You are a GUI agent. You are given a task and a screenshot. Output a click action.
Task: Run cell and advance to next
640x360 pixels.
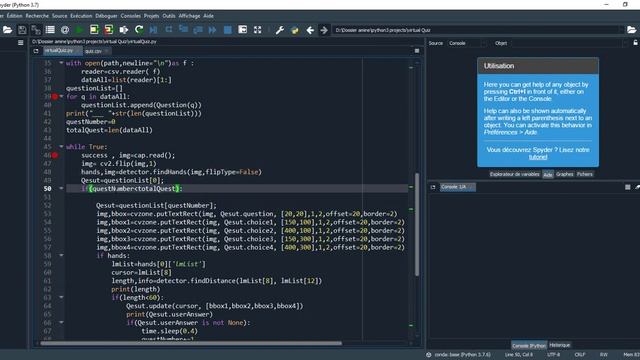(x=109, y=30)
